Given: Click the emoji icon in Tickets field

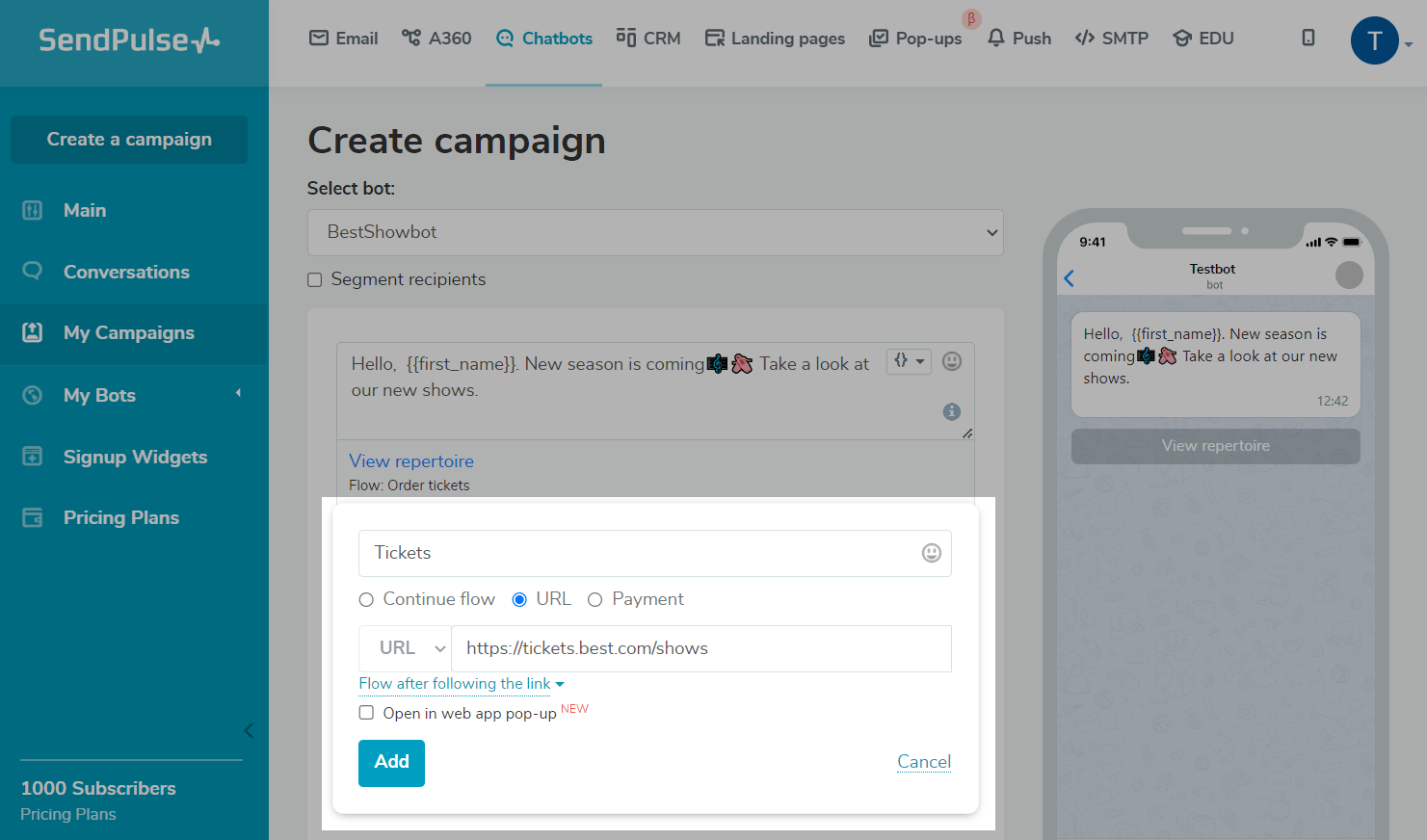Looking at the screenshot, I should point(931,553).
